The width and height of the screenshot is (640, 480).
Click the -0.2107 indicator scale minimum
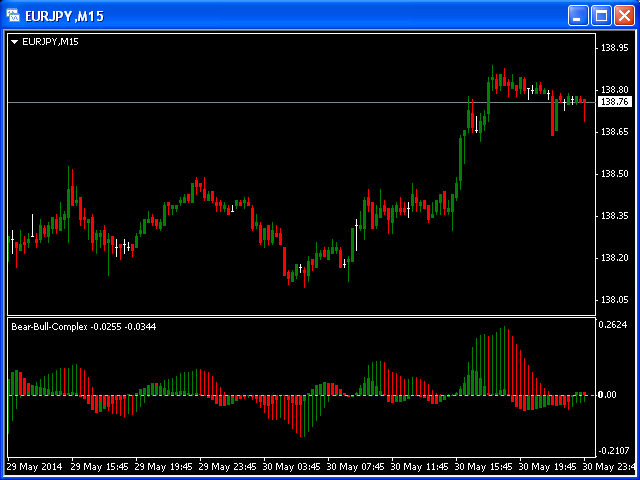613,451
